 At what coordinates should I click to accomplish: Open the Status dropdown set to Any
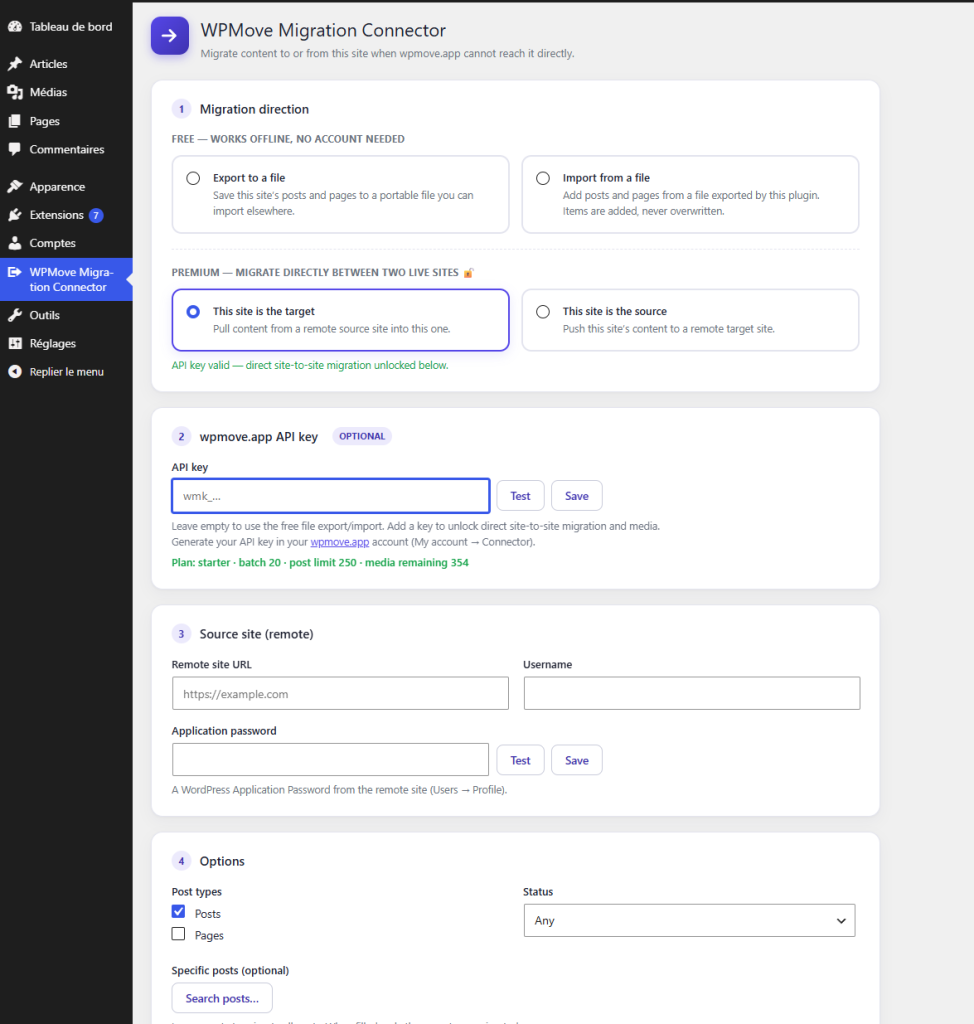coord(689,921)
